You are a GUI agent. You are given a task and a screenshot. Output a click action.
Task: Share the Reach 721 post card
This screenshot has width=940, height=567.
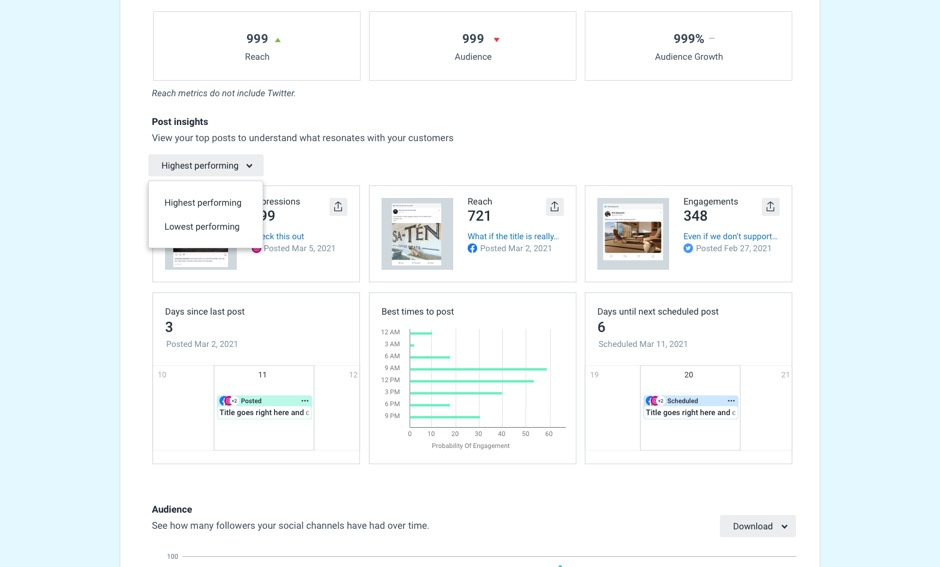coord(555,207)
